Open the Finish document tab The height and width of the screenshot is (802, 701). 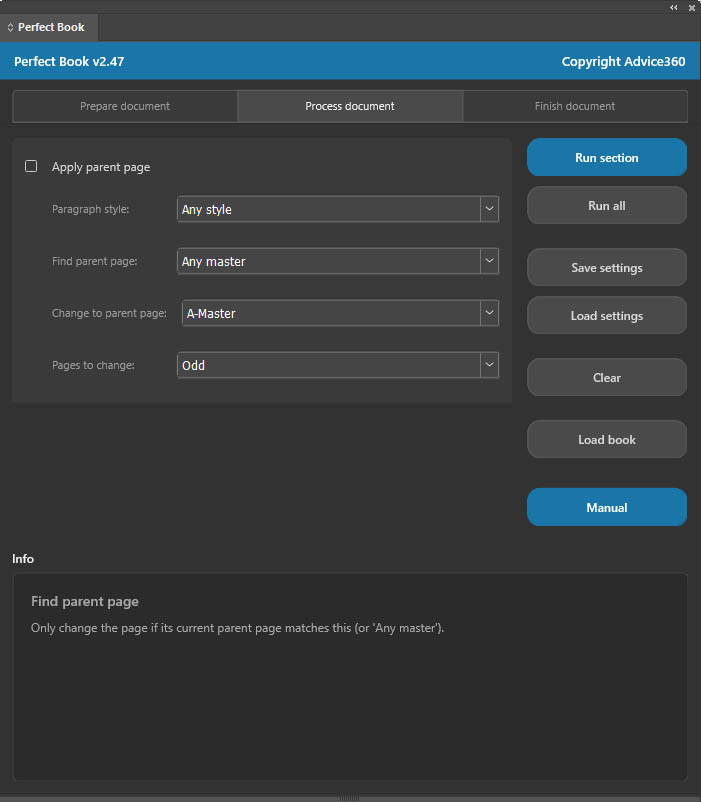[575, 106]
